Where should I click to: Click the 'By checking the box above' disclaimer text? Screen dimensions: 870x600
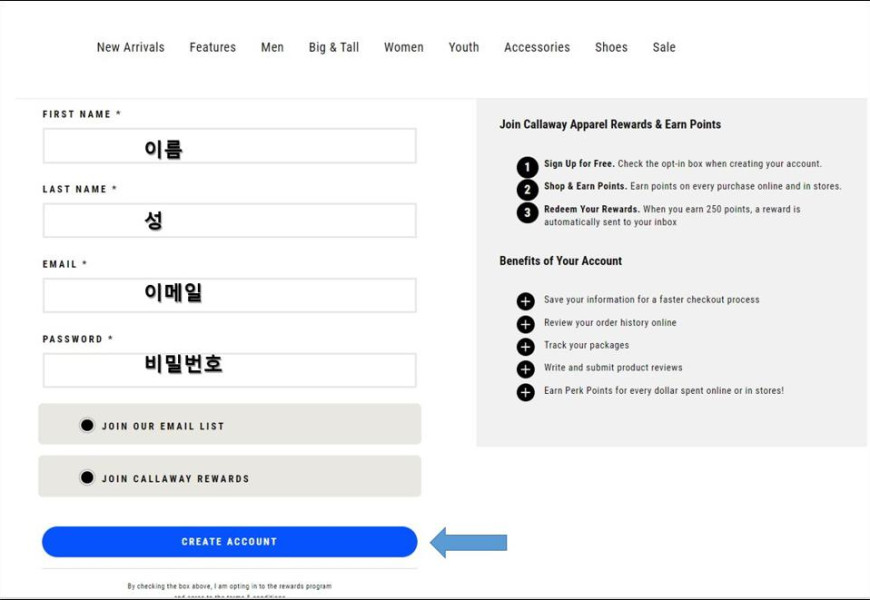[229, 586]
